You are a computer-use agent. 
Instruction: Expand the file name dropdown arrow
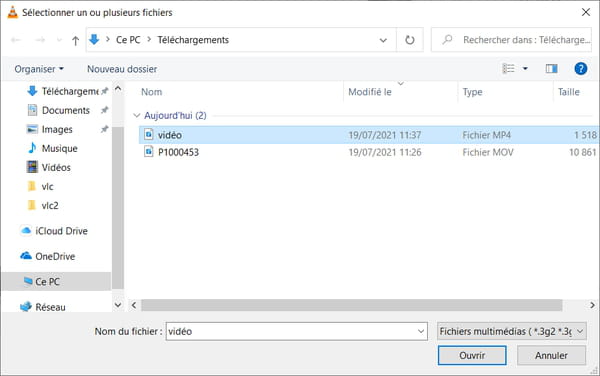click(x=421, y=331)
